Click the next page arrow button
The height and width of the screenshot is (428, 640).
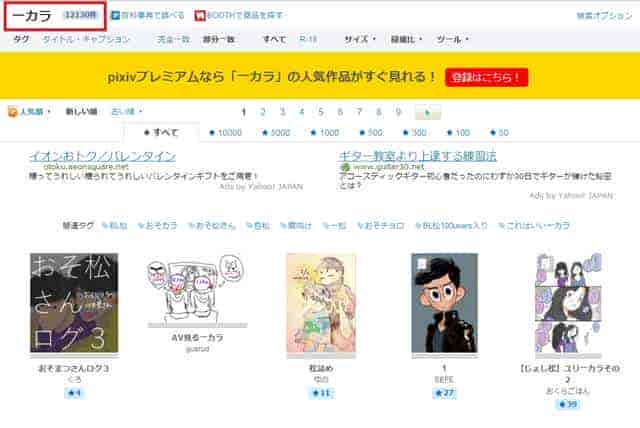tap(427, 112)
